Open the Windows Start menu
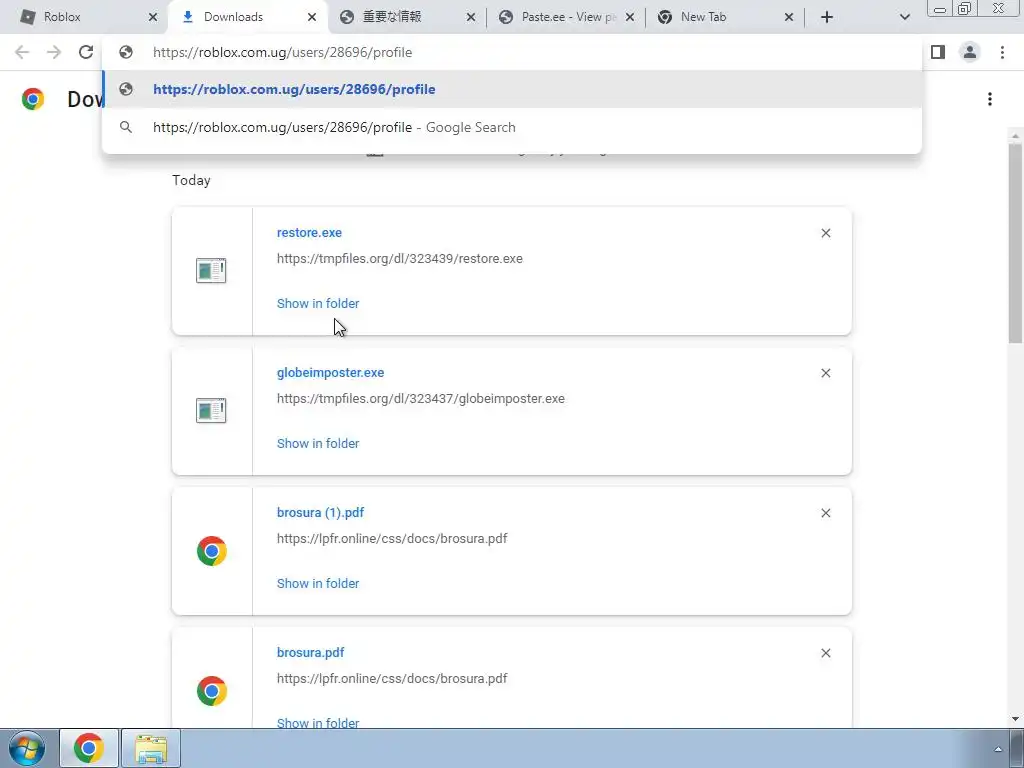 [27, 748]
